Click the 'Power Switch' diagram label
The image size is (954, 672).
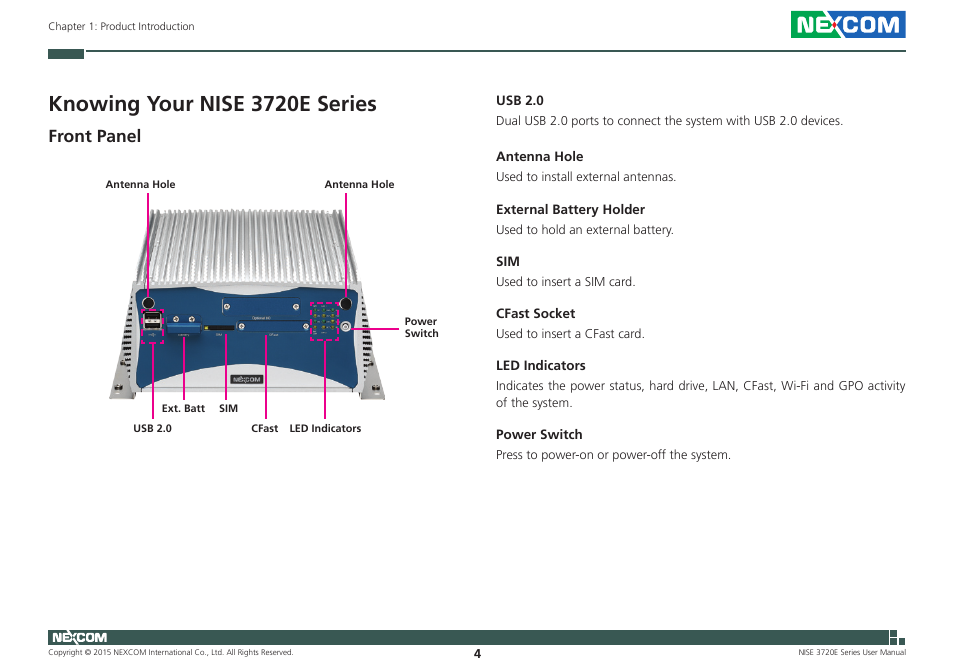(x=421, y=327)
